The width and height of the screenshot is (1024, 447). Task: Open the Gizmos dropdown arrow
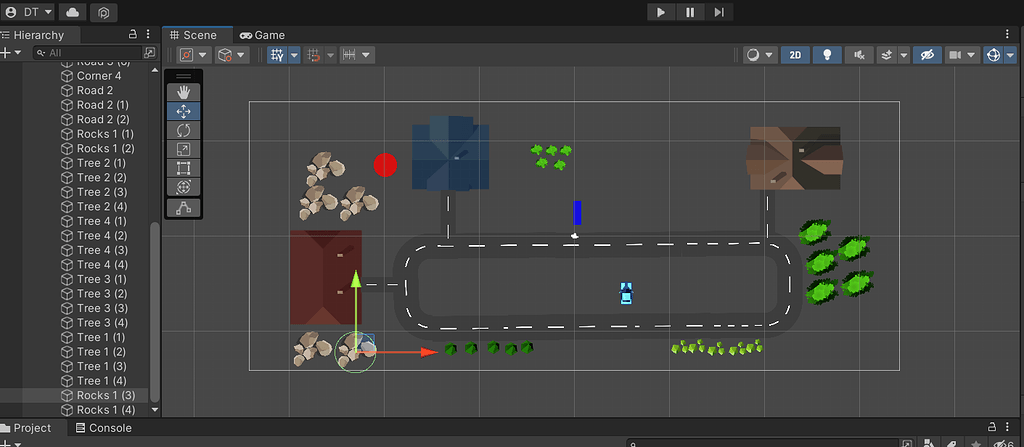[1010, 56]
